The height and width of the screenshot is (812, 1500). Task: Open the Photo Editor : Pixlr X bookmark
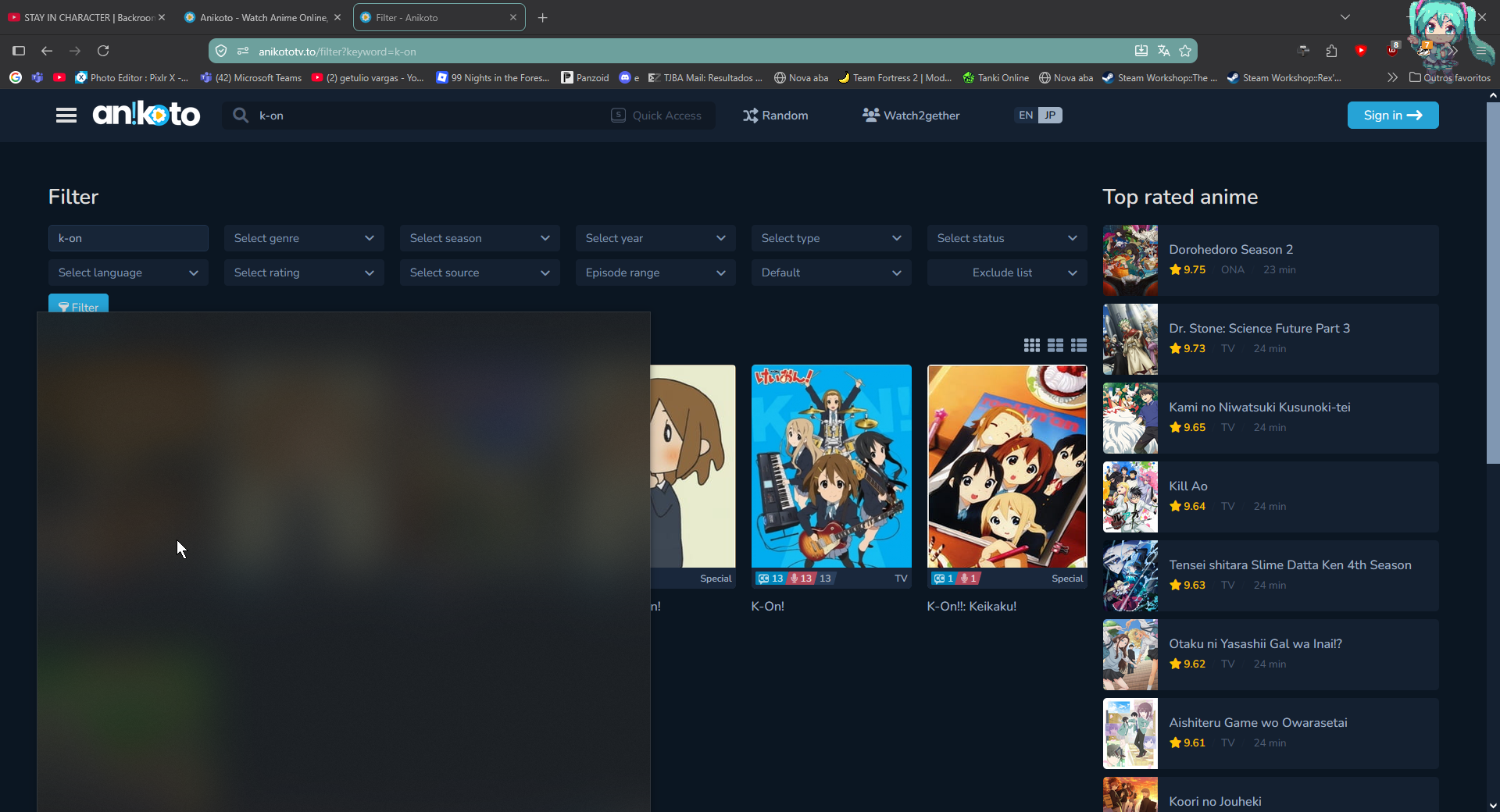(x=131, y=77)
